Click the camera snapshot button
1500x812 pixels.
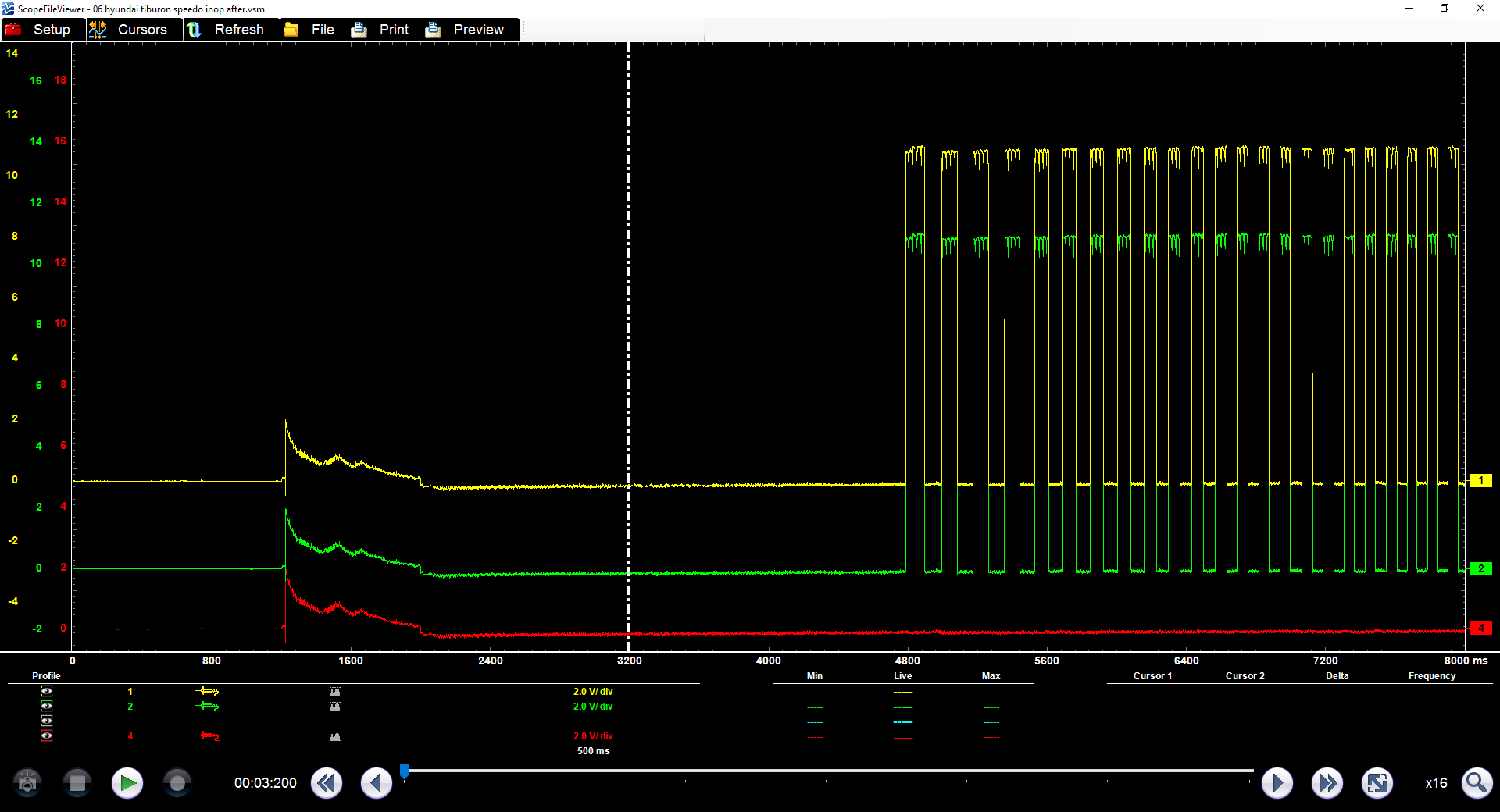coord(27,782)
